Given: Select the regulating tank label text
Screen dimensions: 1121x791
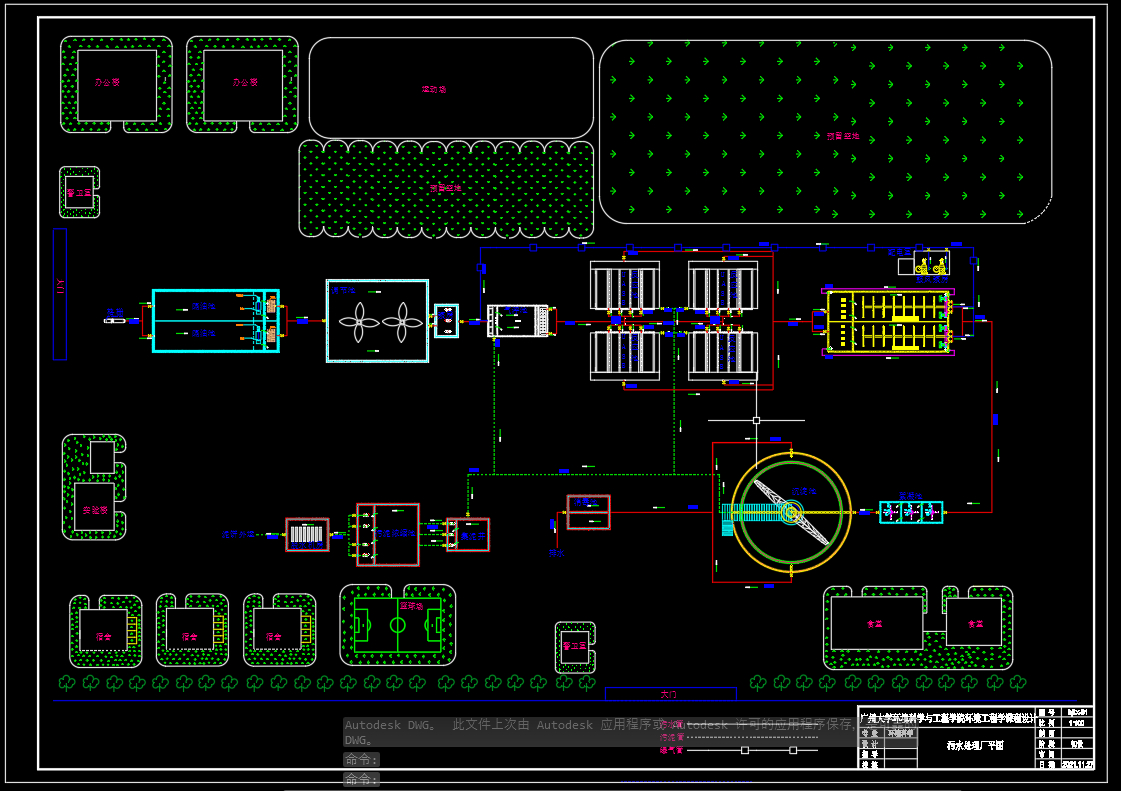Looking at the screenshot, I should click(343, 290).
